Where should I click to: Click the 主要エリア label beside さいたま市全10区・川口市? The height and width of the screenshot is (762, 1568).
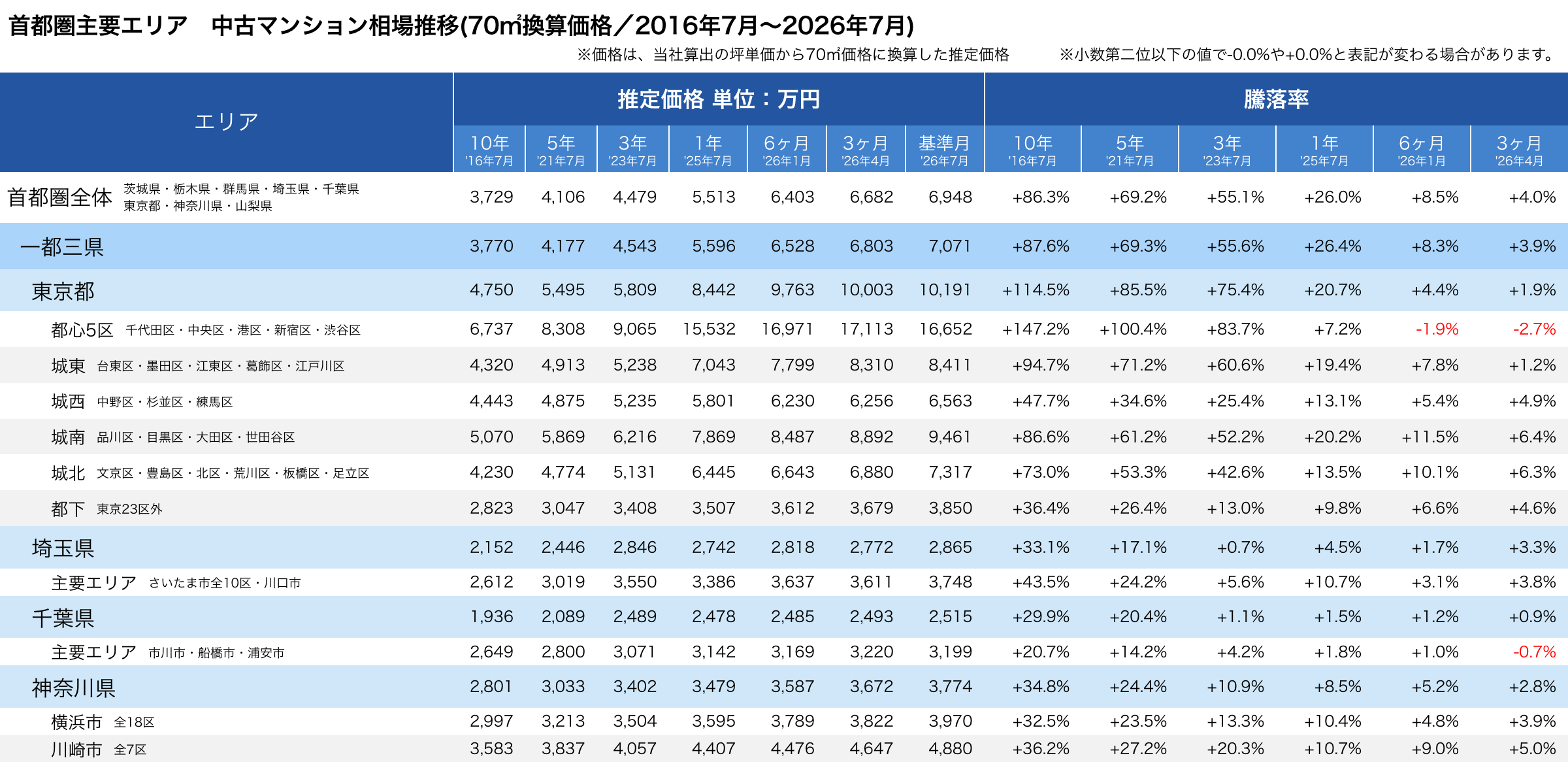[x=94, y=582]
